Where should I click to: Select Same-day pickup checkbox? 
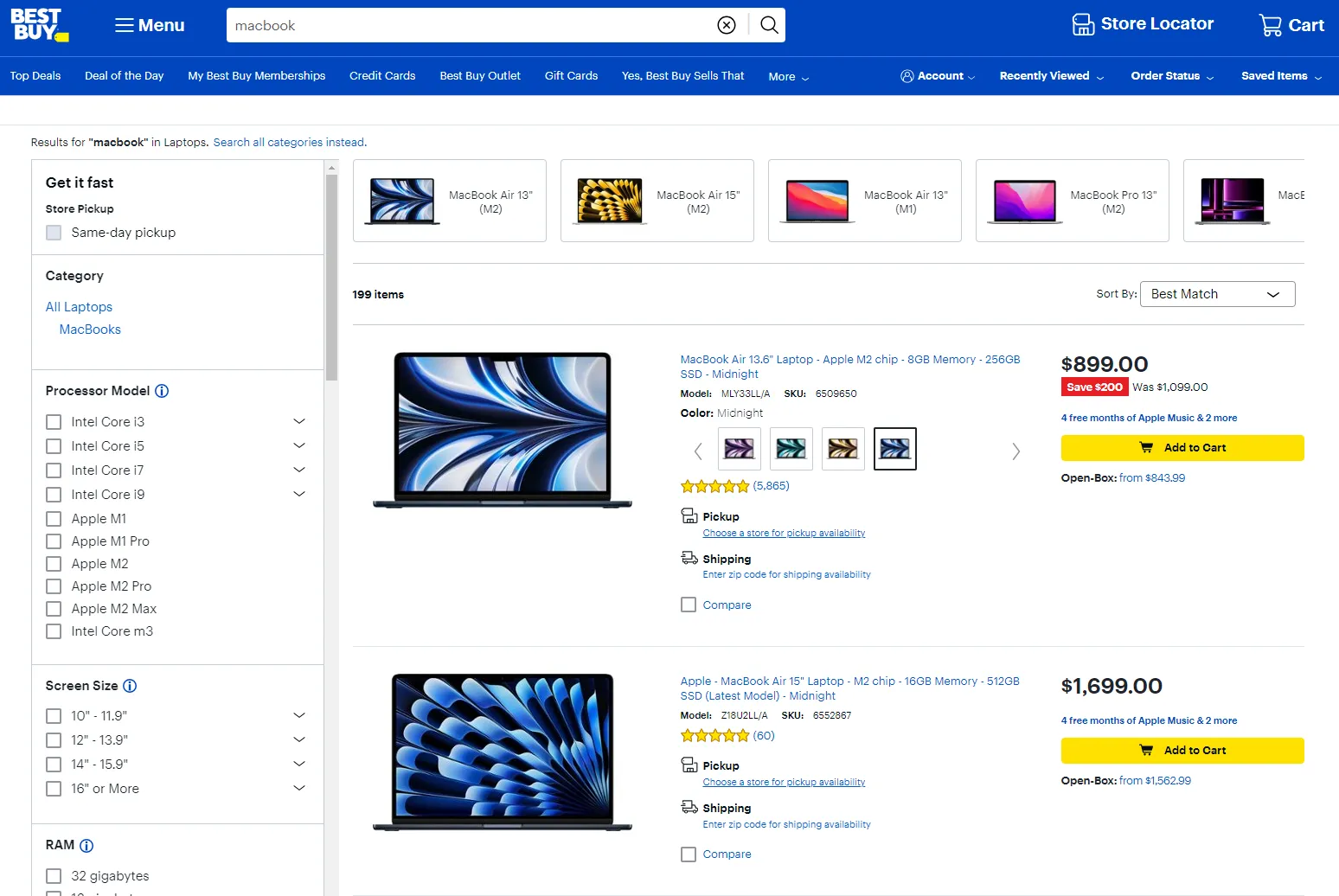tap(54, 233)
